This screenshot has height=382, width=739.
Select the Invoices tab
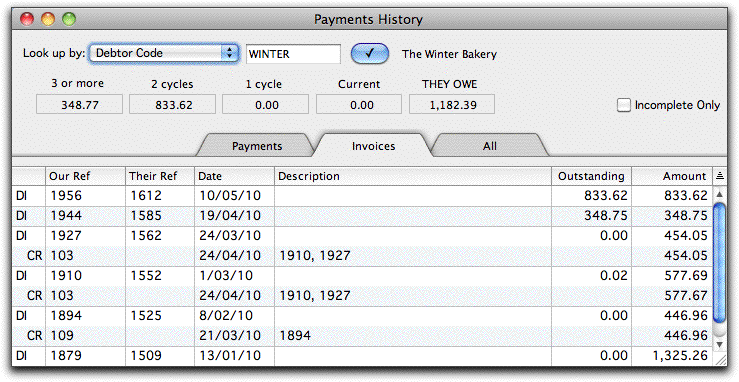[x=373, y=146]
